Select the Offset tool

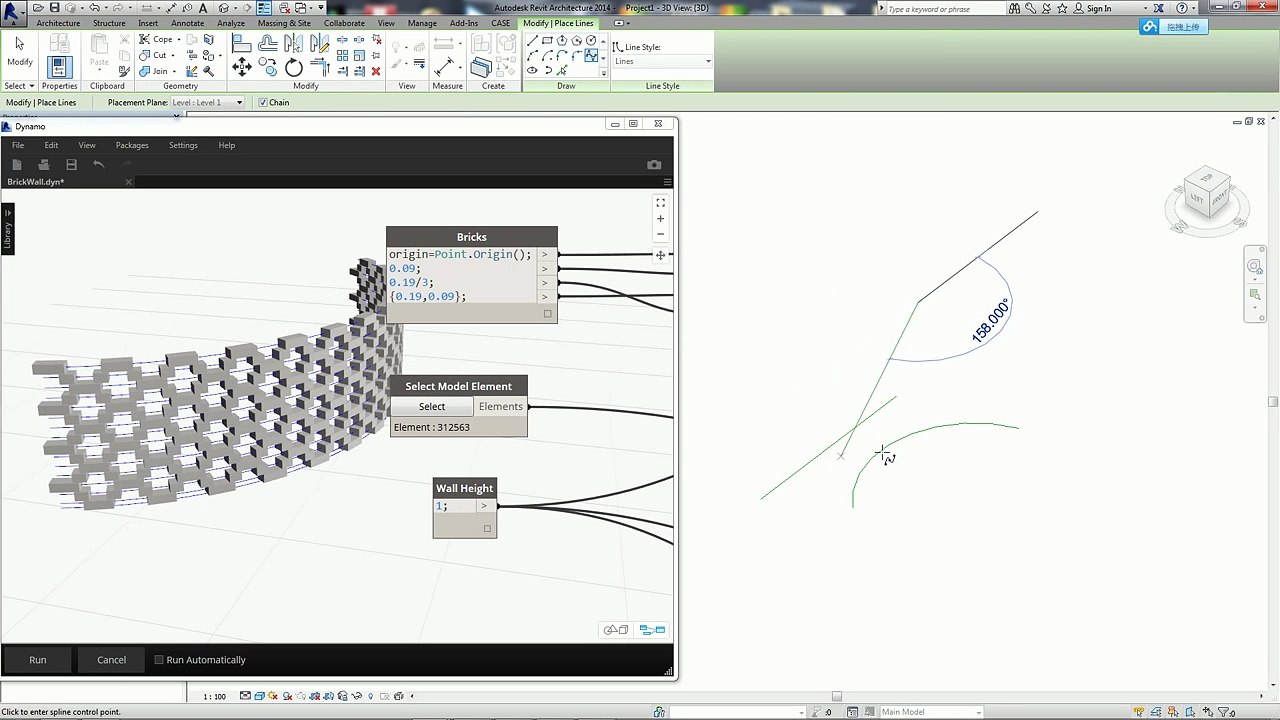pyautogui.click(x=268, y=44)
